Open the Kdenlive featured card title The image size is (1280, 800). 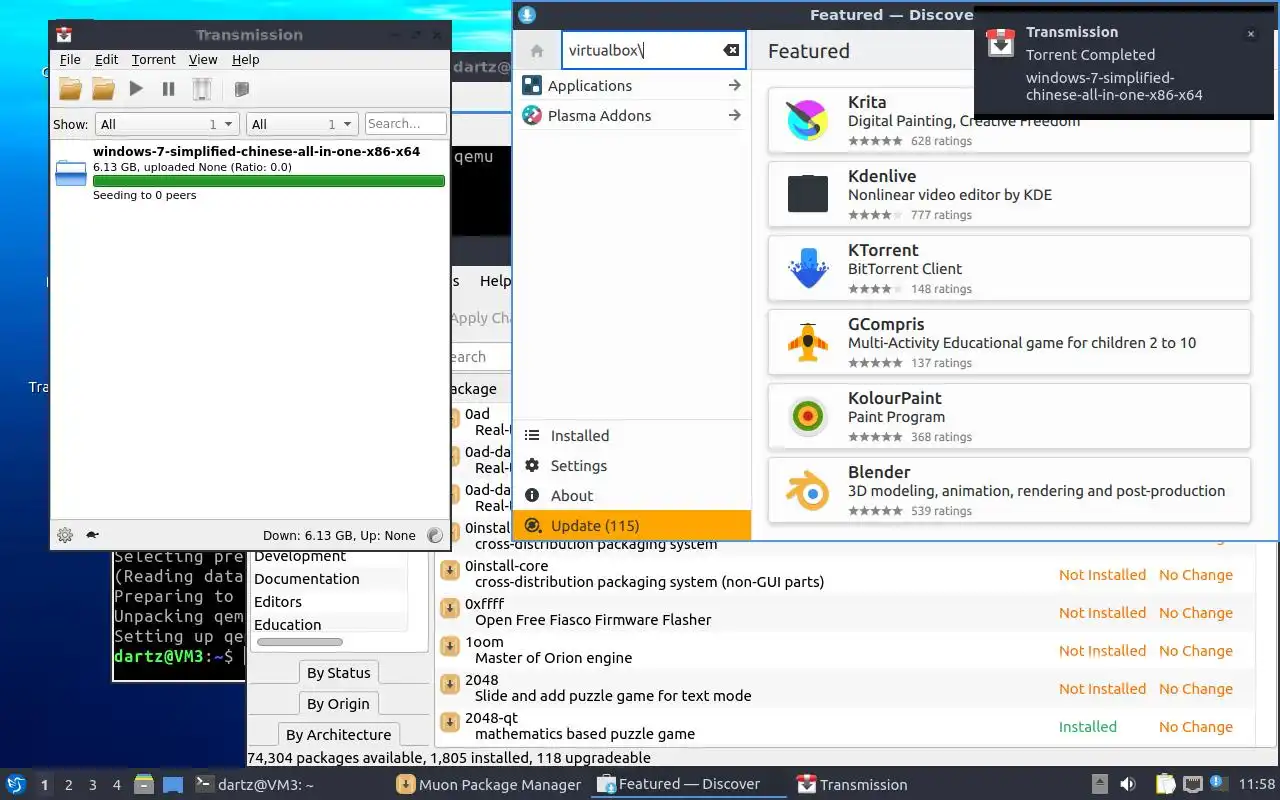tap(882, 176)
